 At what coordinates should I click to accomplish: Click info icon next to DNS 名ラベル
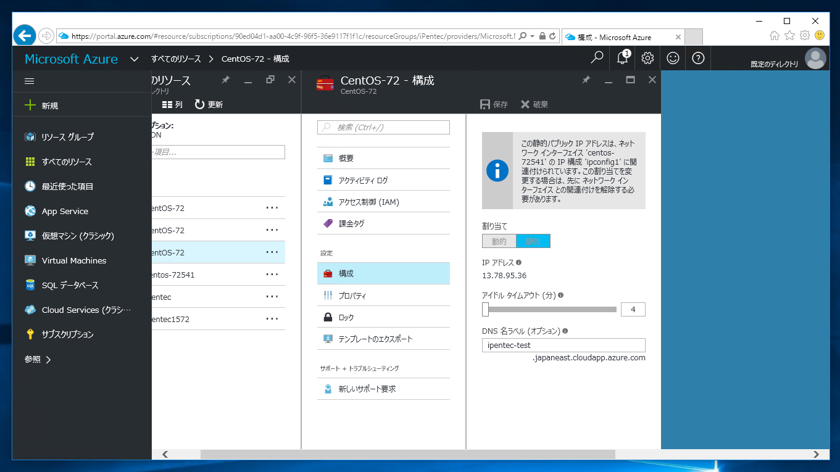(x=565, y=331)
